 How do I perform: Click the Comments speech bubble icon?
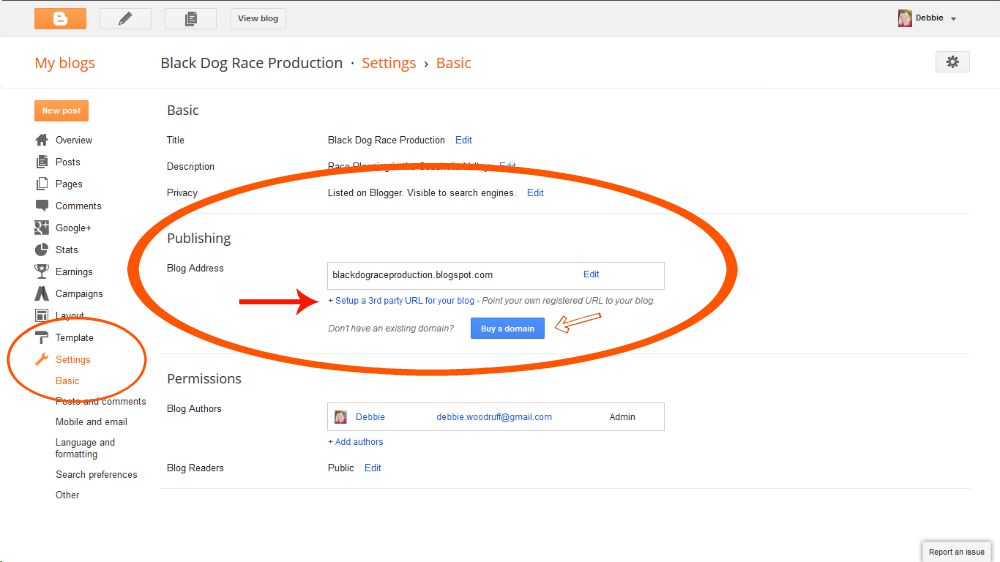pos(41,205)
